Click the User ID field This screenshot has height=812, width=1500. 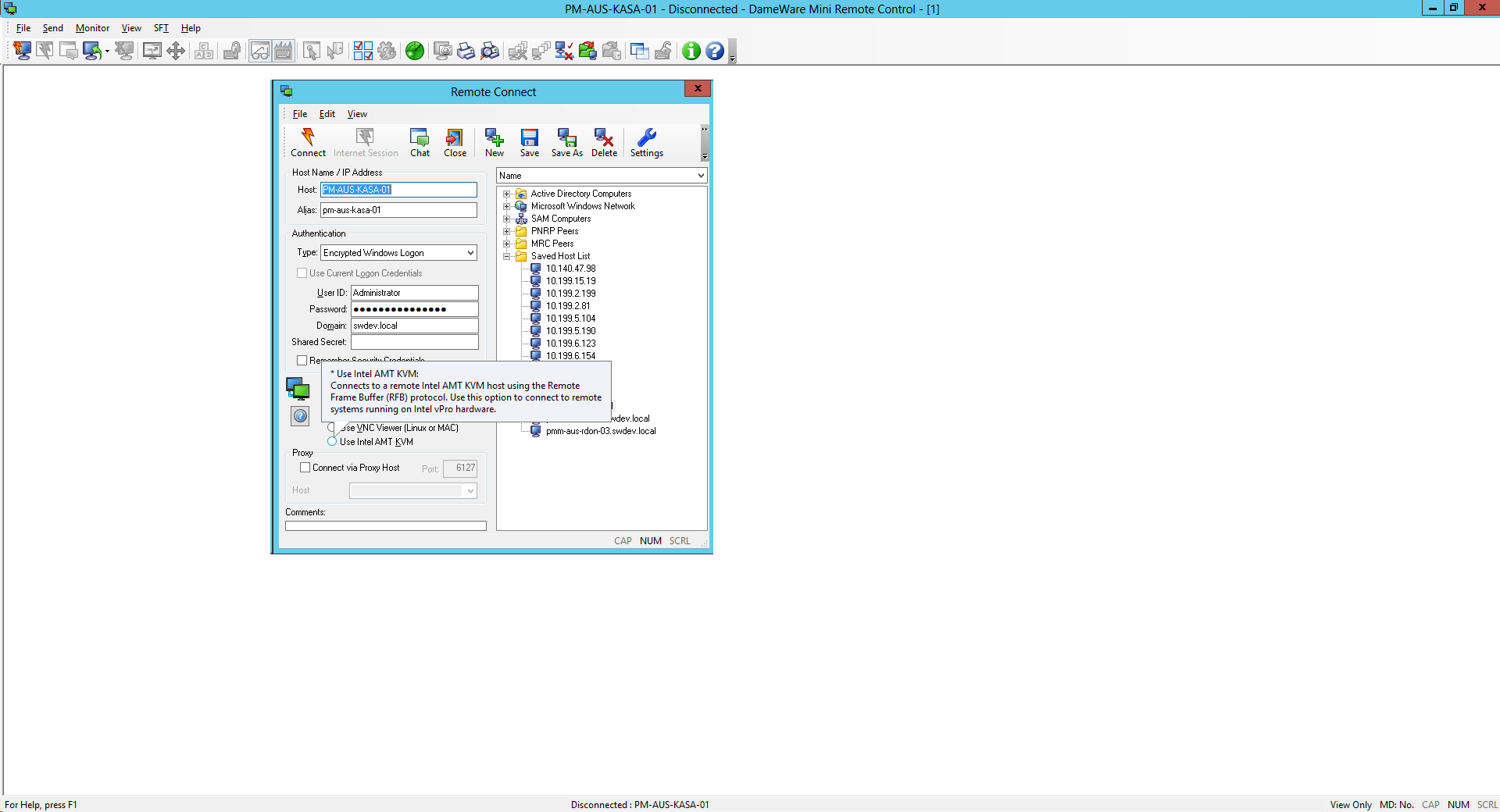(414, 293)
